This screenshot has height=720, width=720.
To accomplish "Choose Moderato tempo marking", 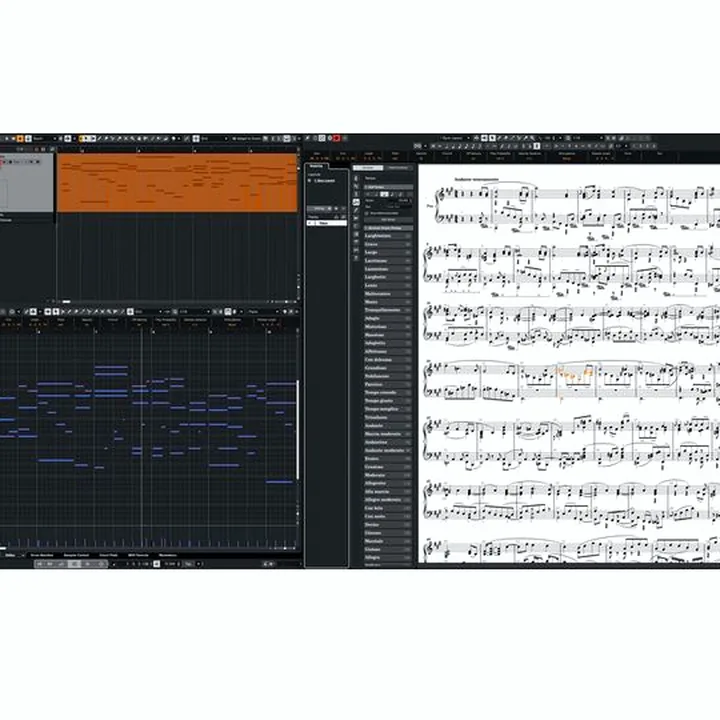I will (388, 475).
